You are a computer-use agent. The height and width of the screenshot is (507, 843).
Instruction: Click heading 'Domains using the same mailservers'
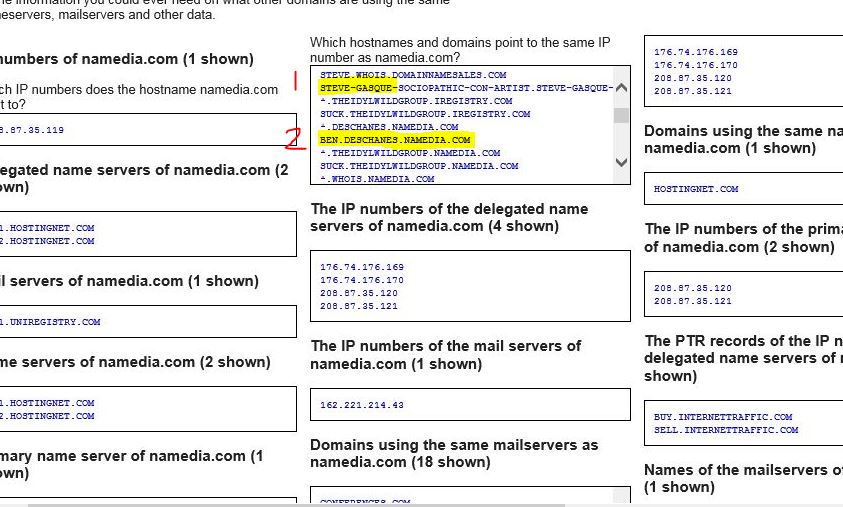point(454,445)
